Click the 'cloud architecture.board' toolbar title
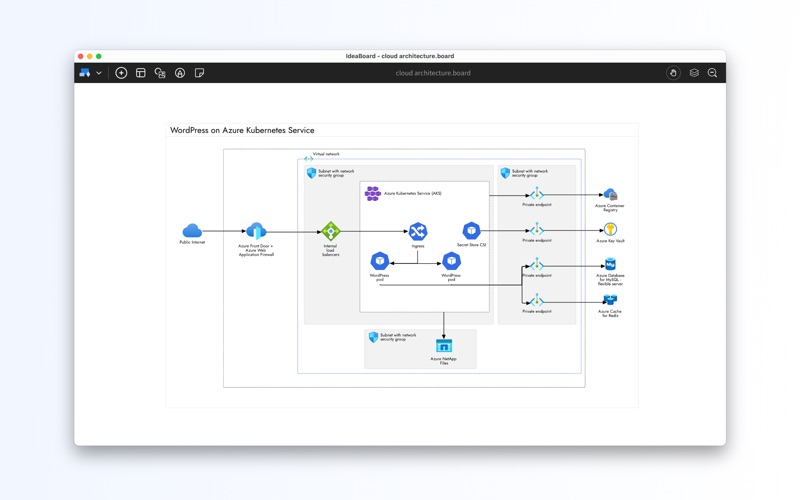This screenshot has width=800, height=500. pyautogui.click(x=433, y=73)
